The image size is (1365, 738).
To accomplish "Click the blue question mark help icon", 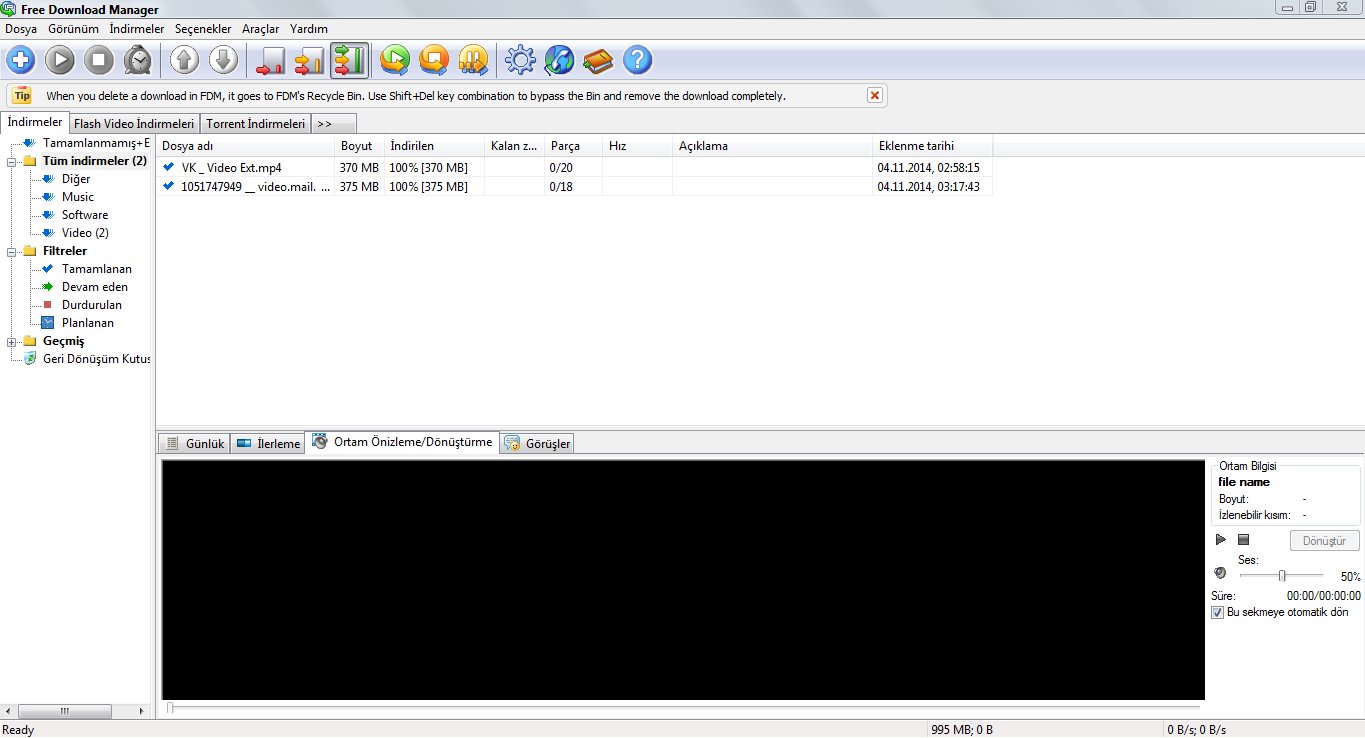I will pyautogui.click(x=637, y=60).
